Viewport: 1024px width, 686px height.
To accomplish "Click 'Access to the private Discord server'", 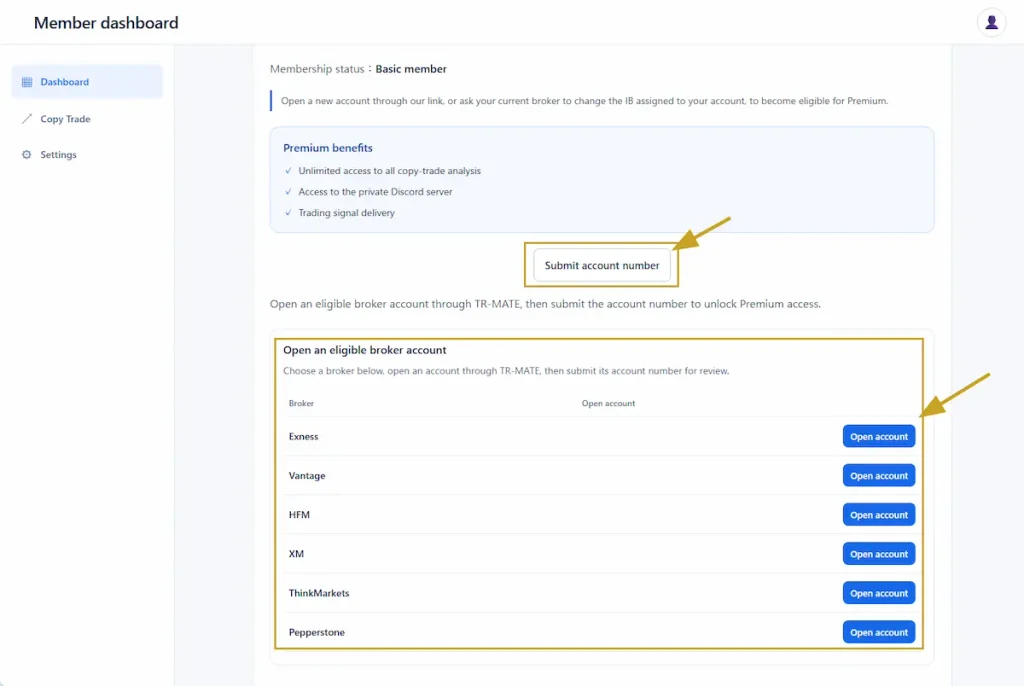I will [375, 191].
